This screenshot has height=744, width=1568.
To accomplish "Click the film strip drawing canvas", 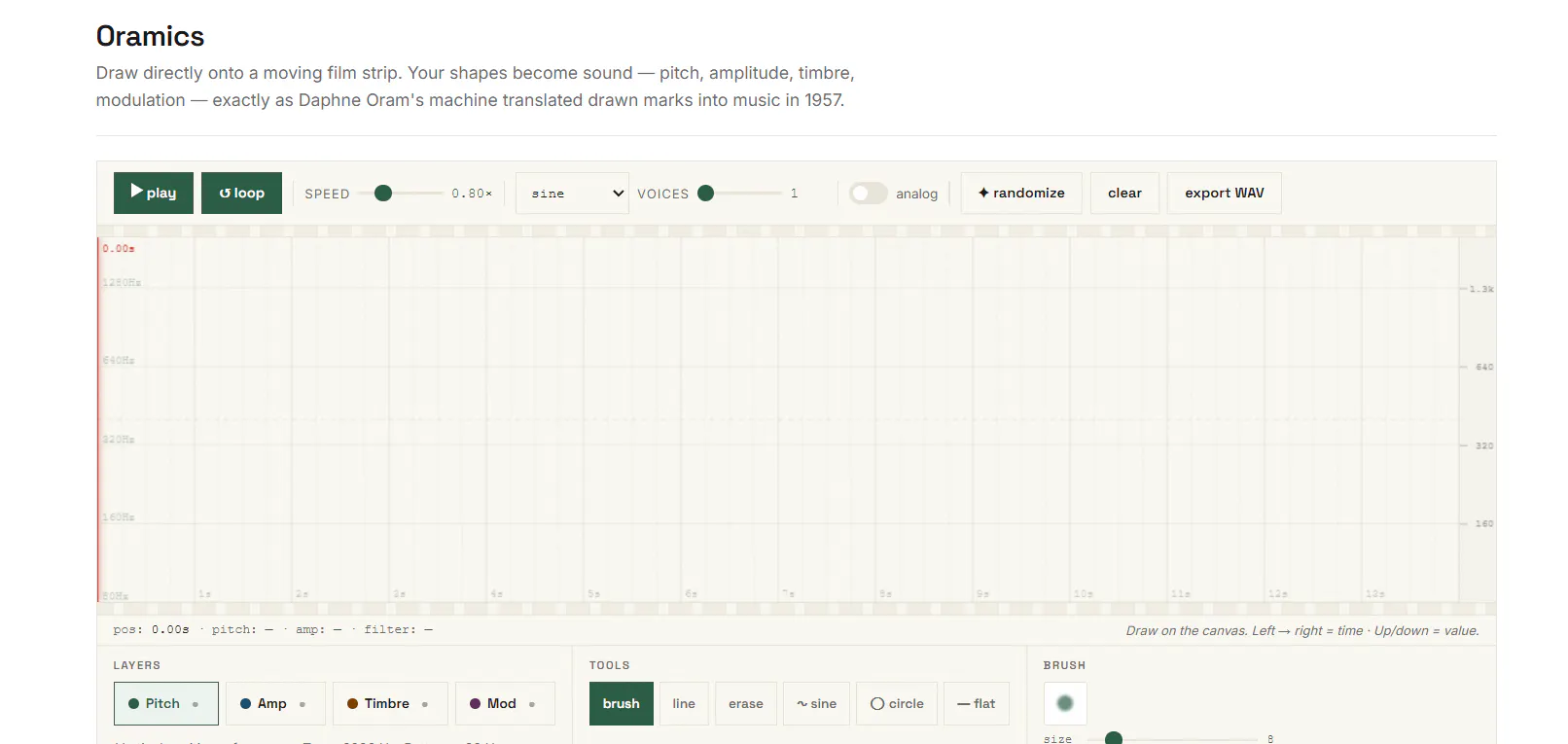I will click(797, 420).
